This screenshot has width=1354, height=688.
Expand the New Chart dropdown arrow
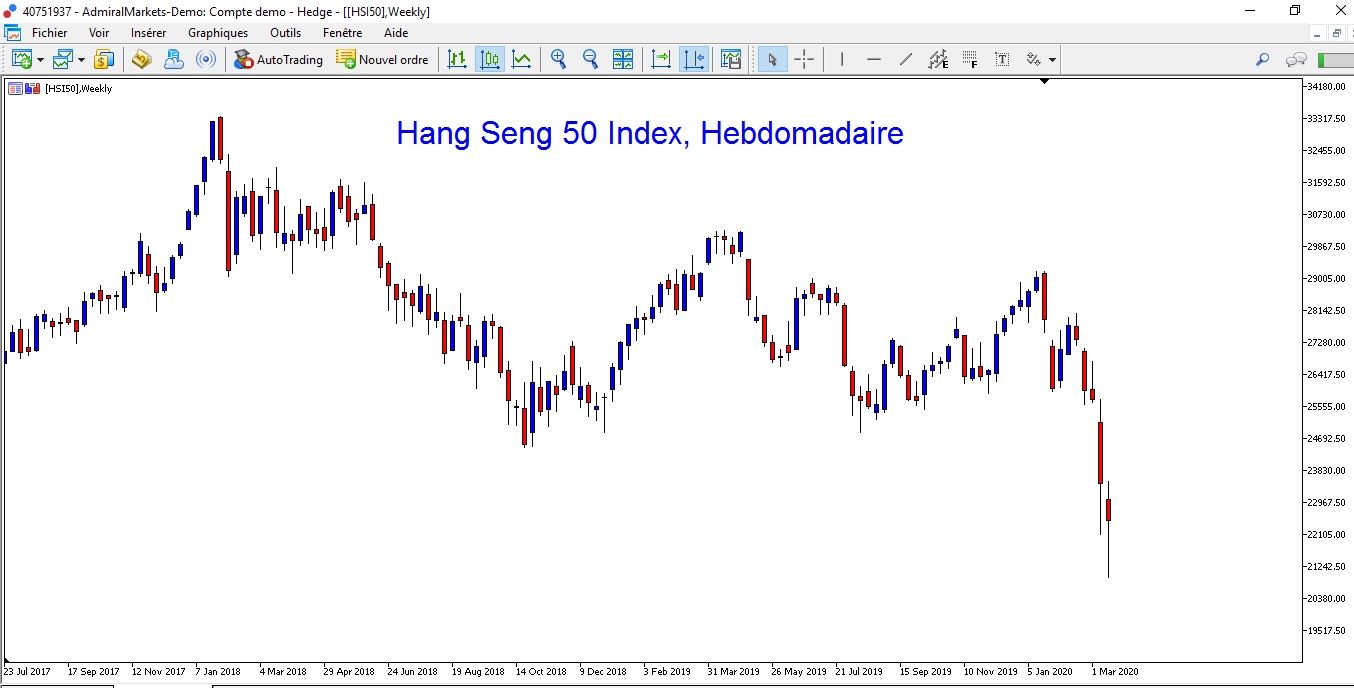40,60
